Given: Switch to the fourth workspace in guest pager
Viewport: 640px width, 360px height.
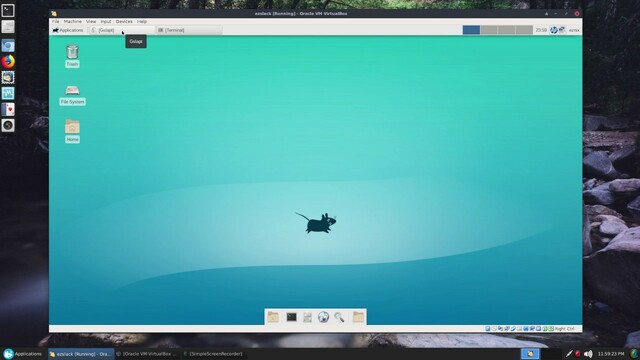Looking at the screenshot, I should point(524,30).
